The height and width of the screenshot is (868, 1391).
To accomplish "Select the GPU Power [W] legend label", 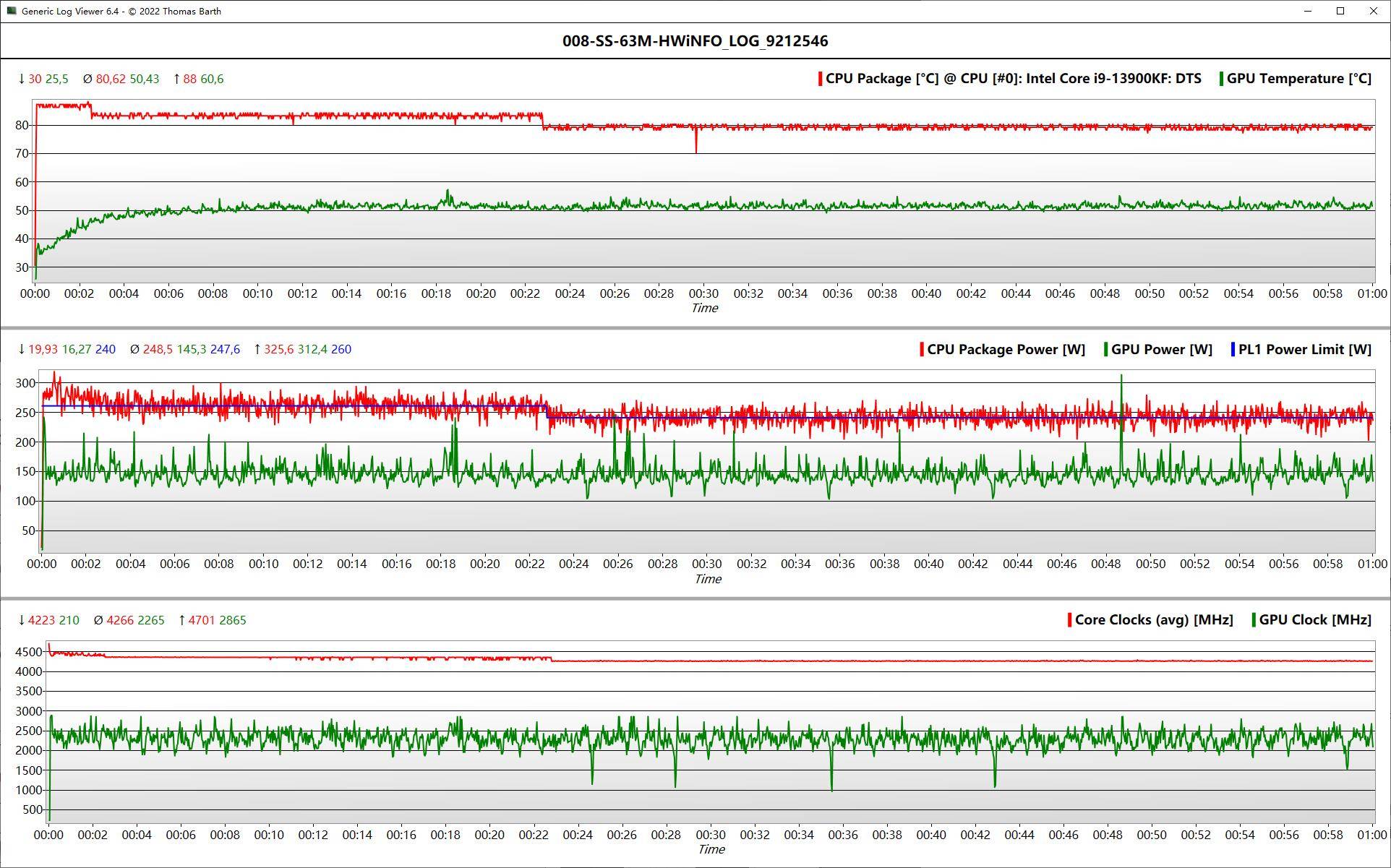I will tap(1161, 349).
